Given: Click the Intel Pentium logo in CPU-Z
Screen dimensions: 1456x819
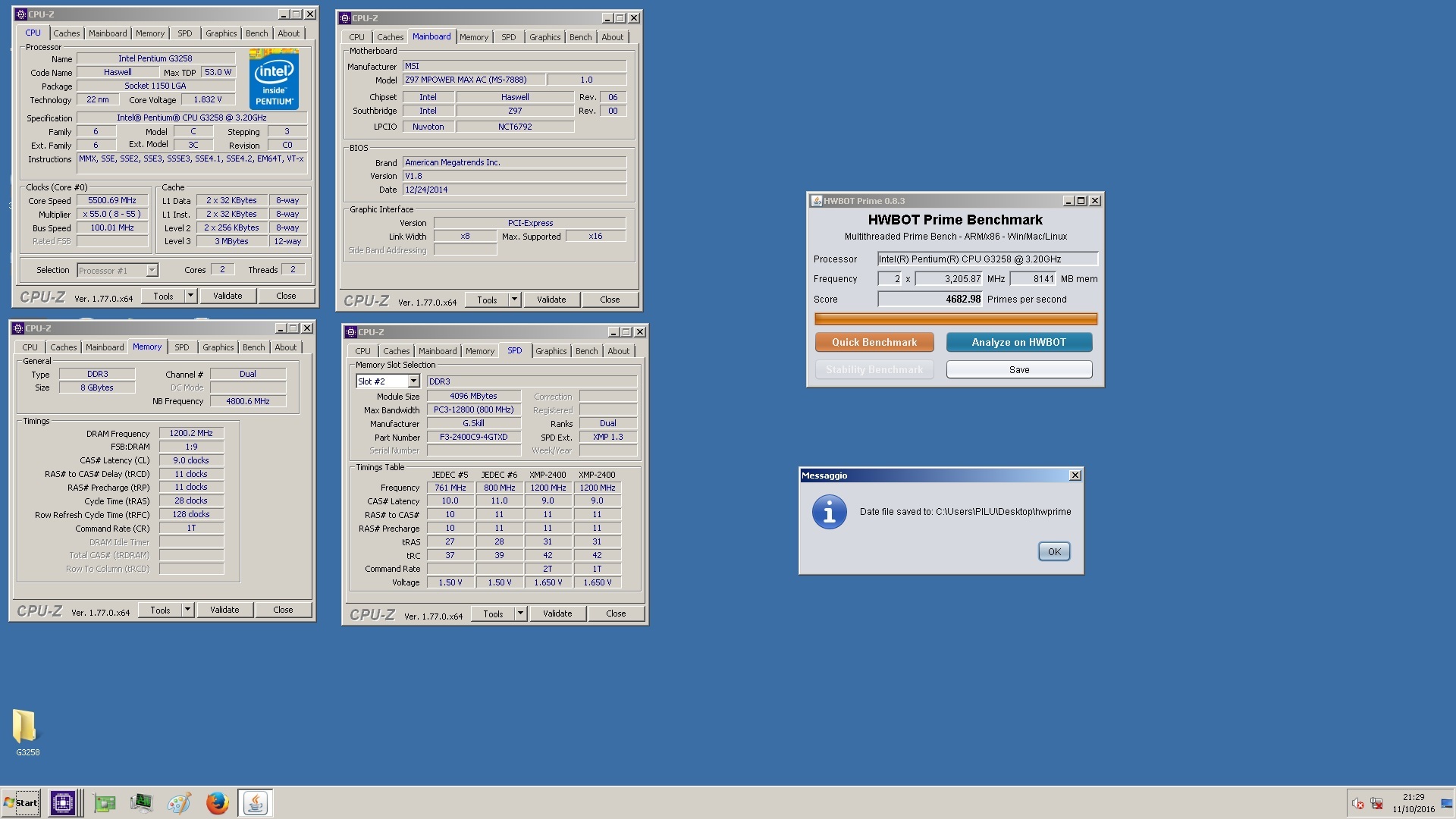Looking at the screenshot, I should (x=274, y=80).
